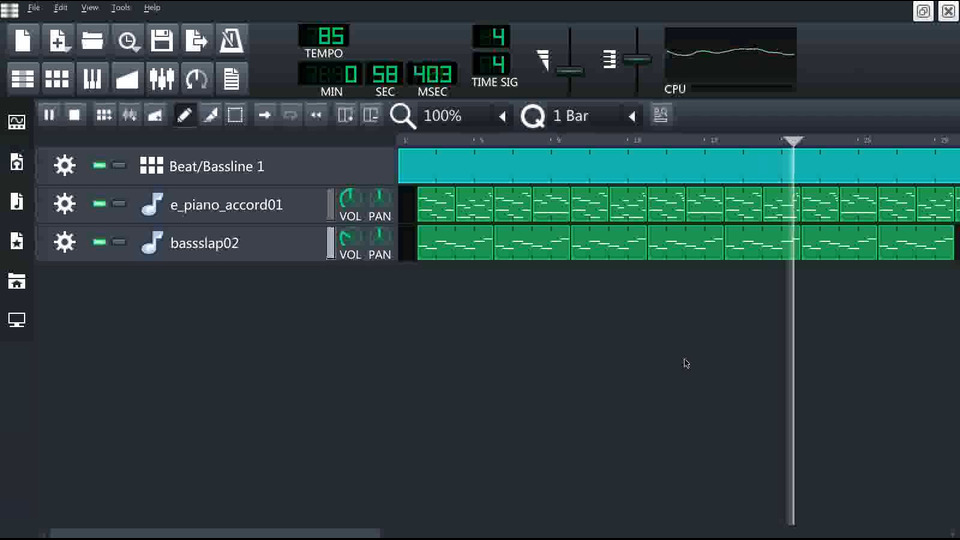Screen dimensions: 960x540
Task: Mute the Beat/Bassline 1 track
Action: [x=99, y=165]
